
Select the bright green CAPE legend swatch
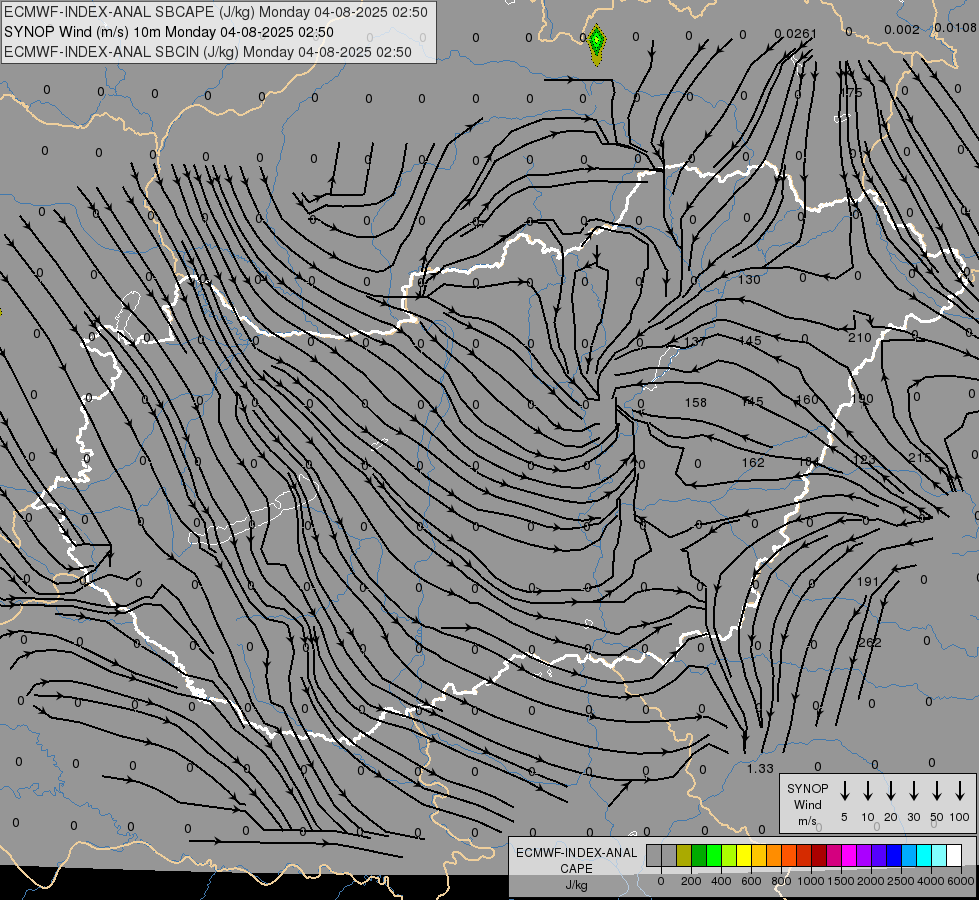pyautogui.click(x=714, y=856)
